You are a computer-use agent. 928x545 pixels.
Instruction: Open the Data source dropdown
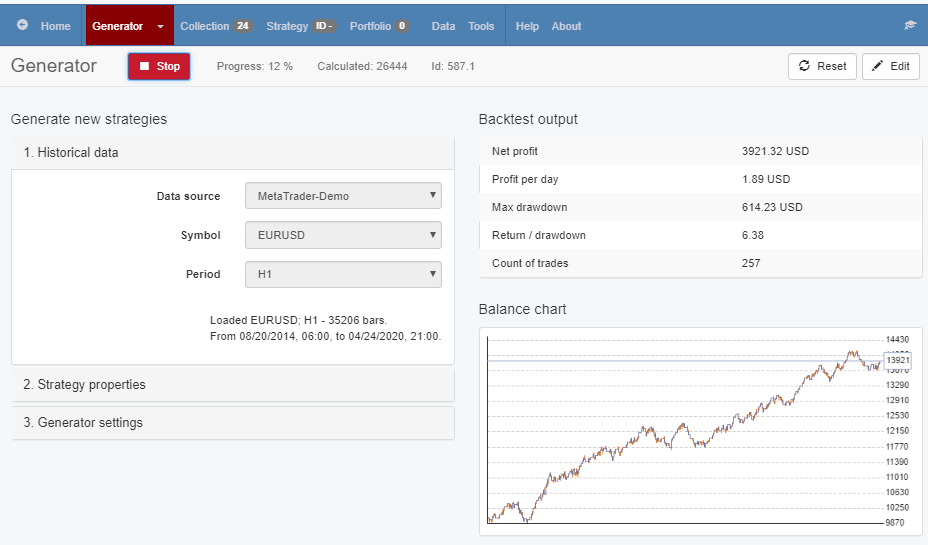click(x=343, y=196)
